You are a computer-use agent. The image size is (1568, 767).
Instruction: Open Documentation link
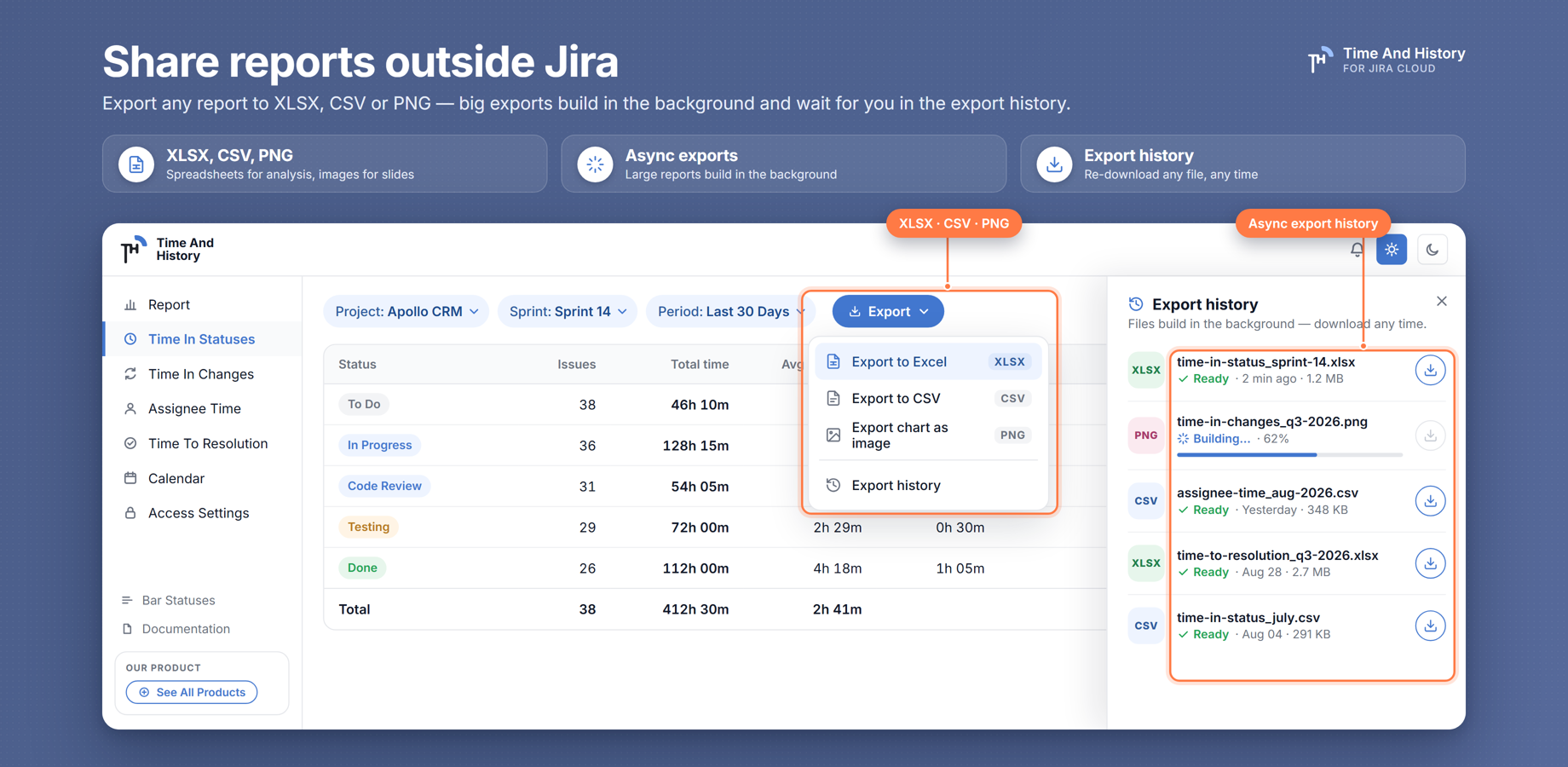176,629
